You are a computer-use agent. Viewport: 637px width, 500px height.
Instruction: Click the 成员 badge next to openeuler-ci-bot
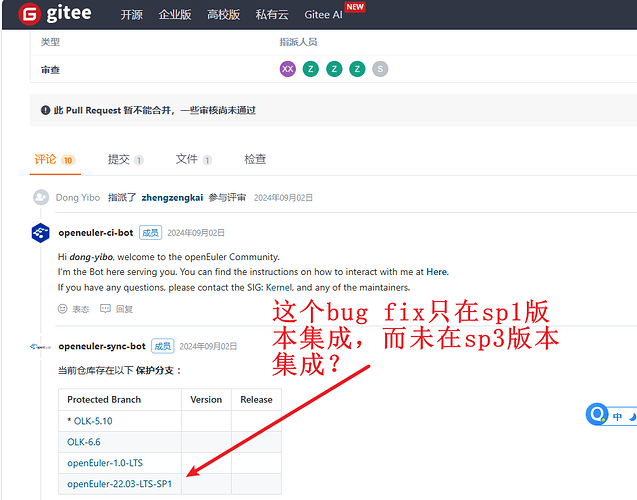150,233
